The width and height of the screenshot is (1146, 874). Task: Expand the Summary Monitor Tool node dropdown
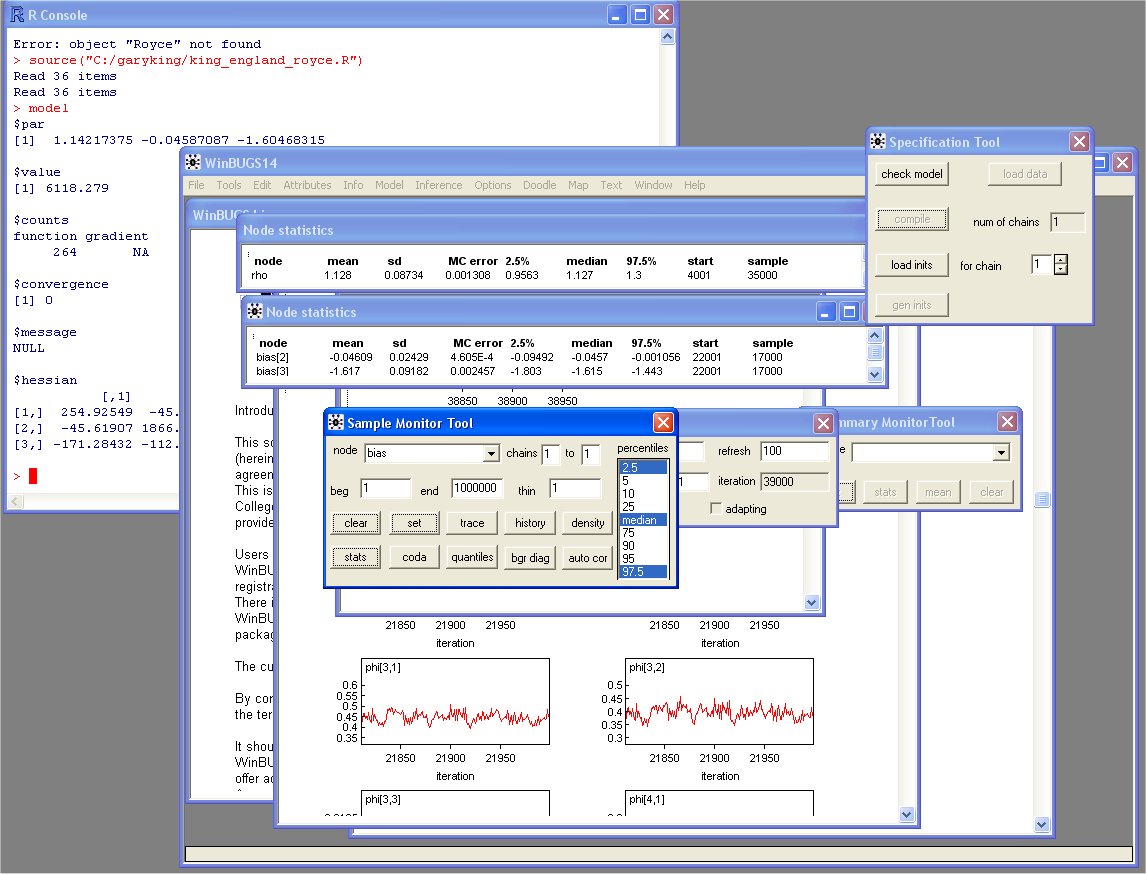click(1001, 453)
